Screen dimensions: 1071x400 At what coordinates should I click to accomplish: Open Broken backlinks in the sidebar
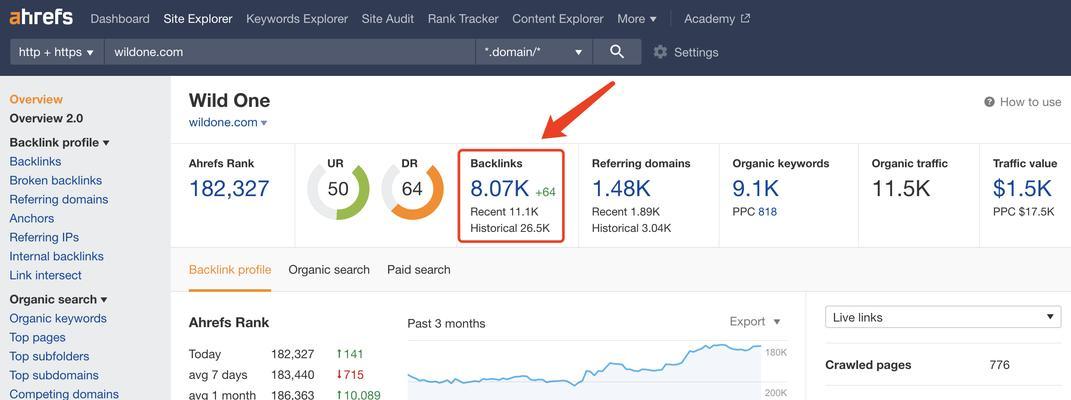tap(55, 181)
